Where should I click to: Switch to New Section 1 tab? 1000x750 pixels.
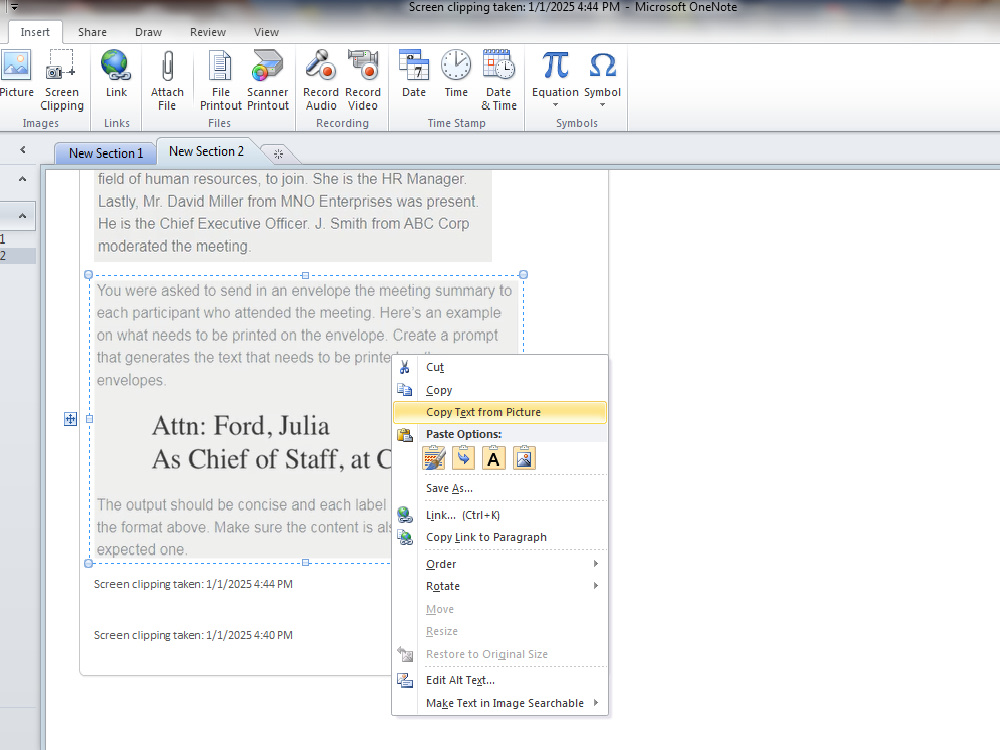tap(106, 153)
